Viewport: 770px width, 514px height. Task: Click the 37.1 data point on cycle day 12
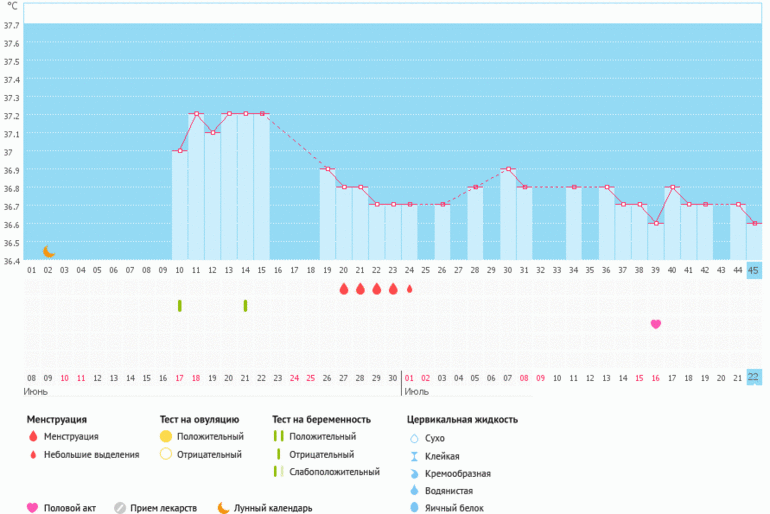click(x=213, y=133)
